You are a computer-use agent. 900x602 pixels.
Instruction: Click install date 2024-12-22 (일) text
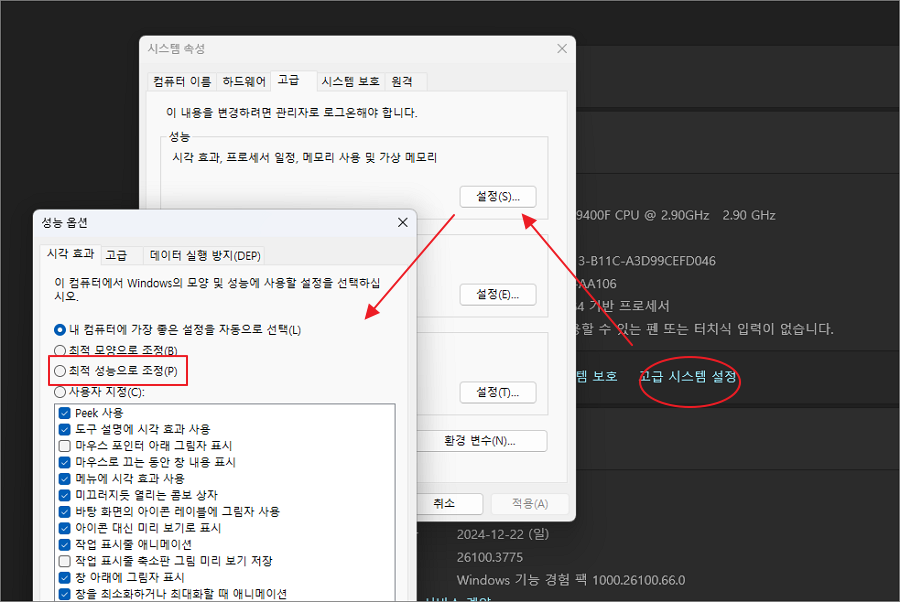point(503,534)
